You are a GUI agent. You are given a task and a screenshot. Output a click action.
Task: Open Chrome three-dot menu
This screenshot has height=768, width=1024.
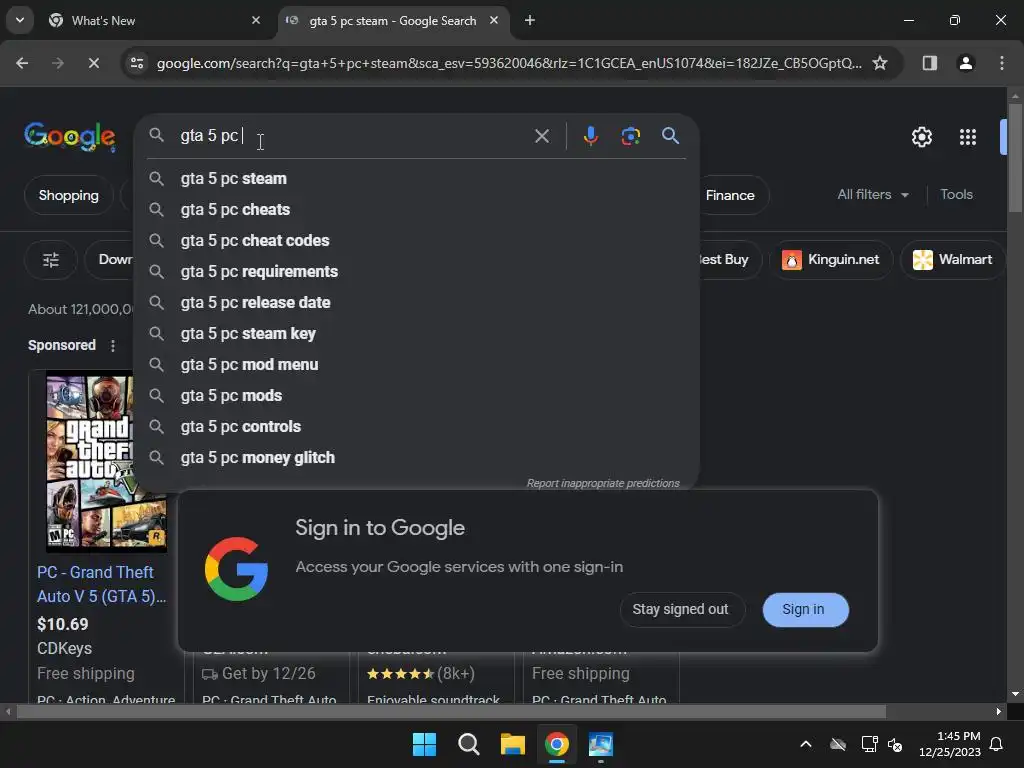[x=1001, y=63]
